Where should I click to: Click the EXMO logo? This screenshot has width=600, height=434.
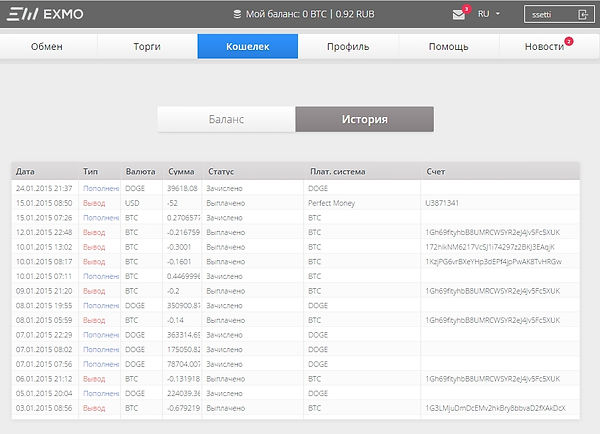click(x=45, y=14)
